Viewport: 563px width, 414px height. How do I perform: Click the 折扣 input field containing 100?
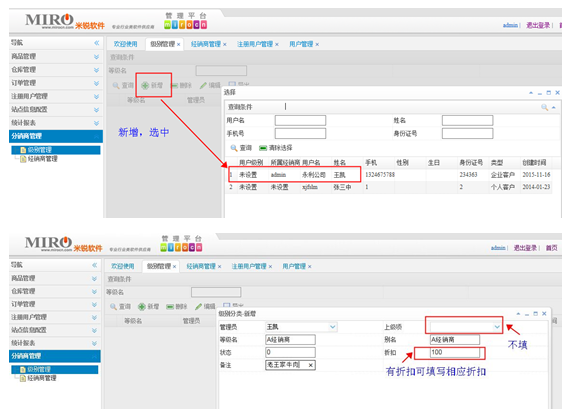click(455, 353)
